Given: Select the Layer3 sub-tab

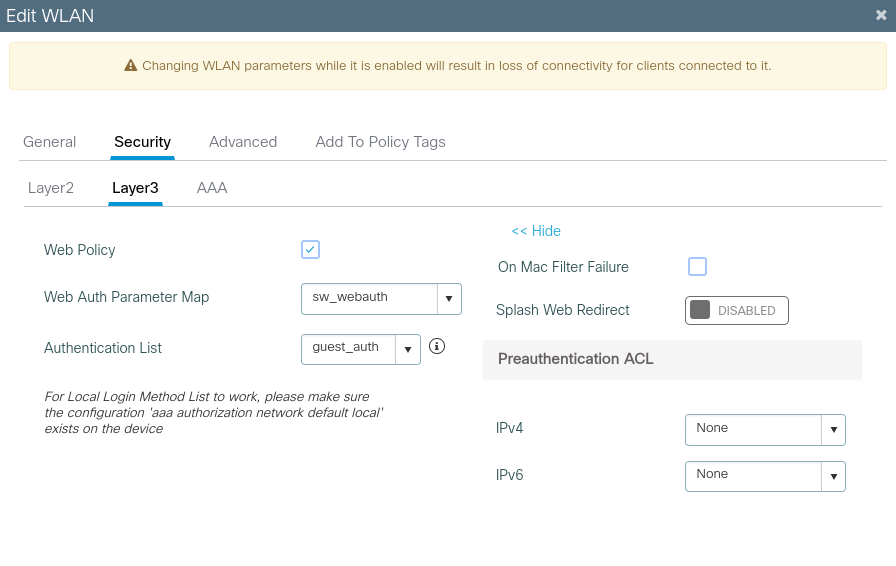Looking at the screenshot, I should [135, 188].
